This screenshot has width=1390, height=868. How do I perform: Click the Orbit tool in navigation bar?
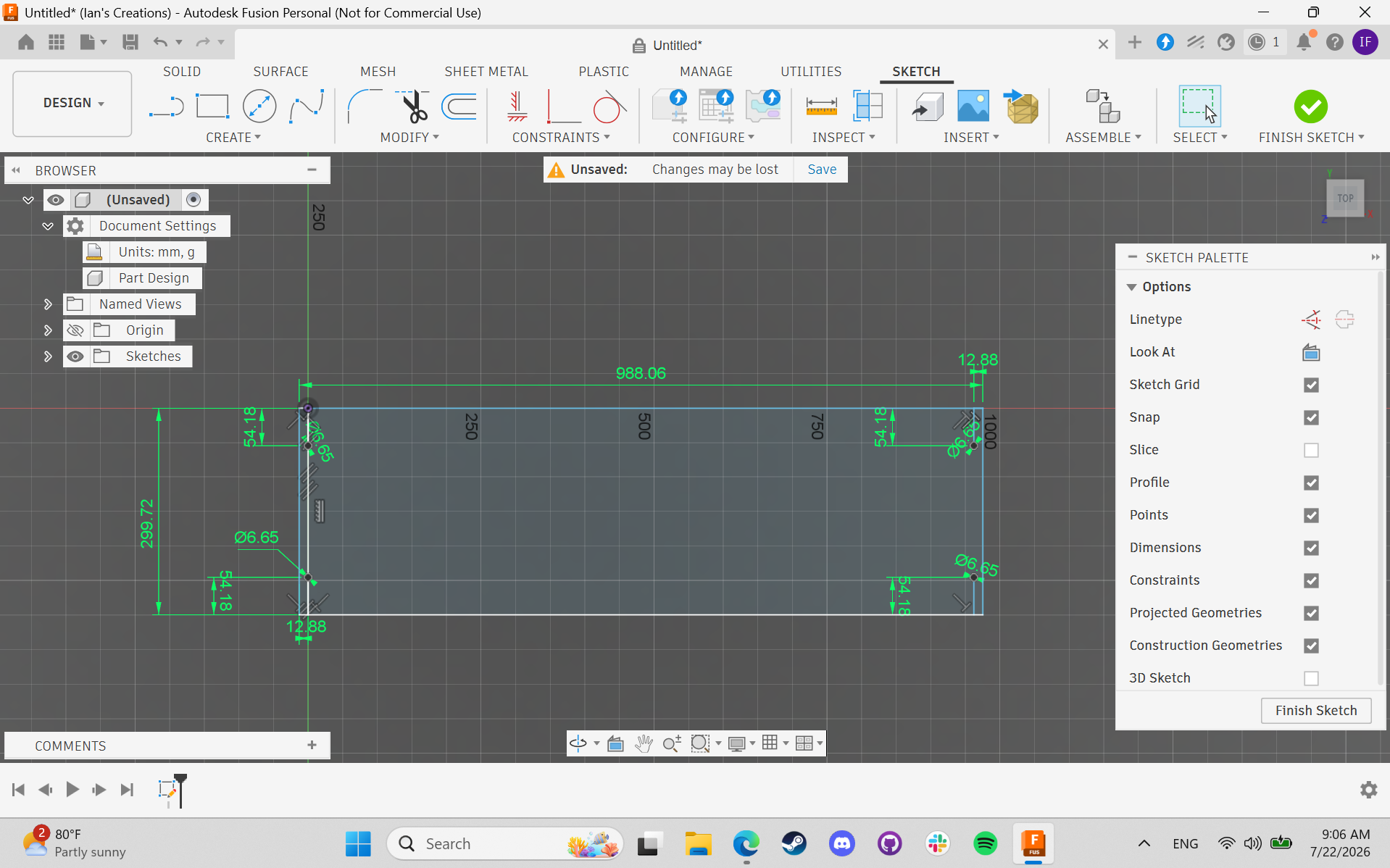[x=578, y=743]
